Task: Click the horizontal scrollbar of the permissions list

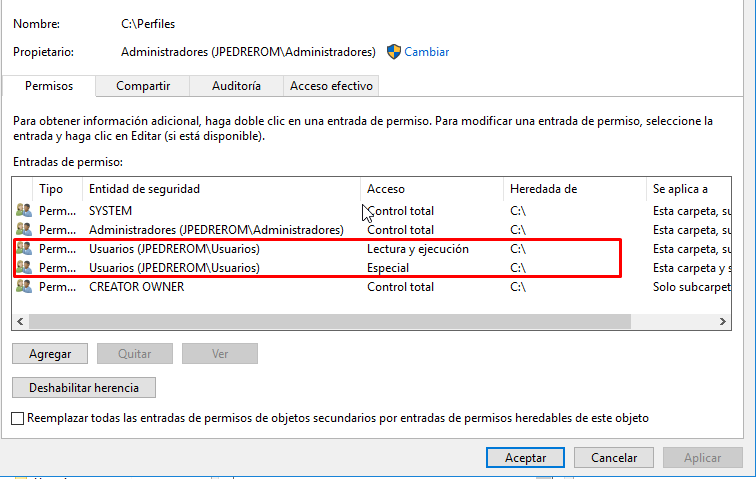Action: [330, 321]
